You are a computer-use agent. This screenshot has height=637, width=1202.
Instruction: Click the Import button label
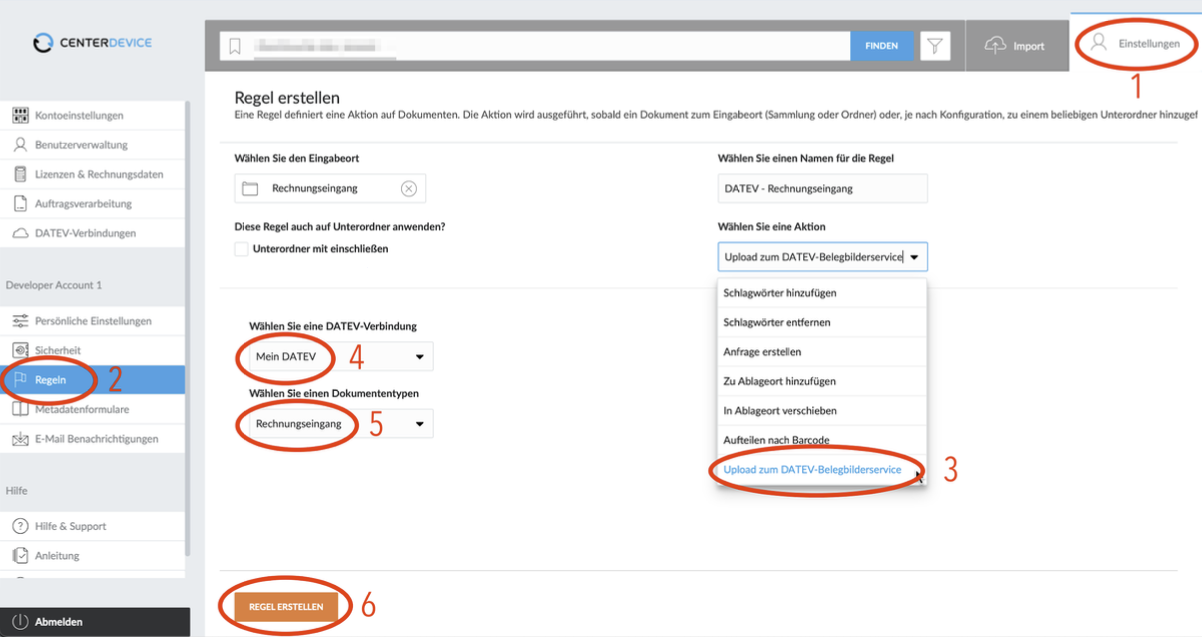[1028, 46]
